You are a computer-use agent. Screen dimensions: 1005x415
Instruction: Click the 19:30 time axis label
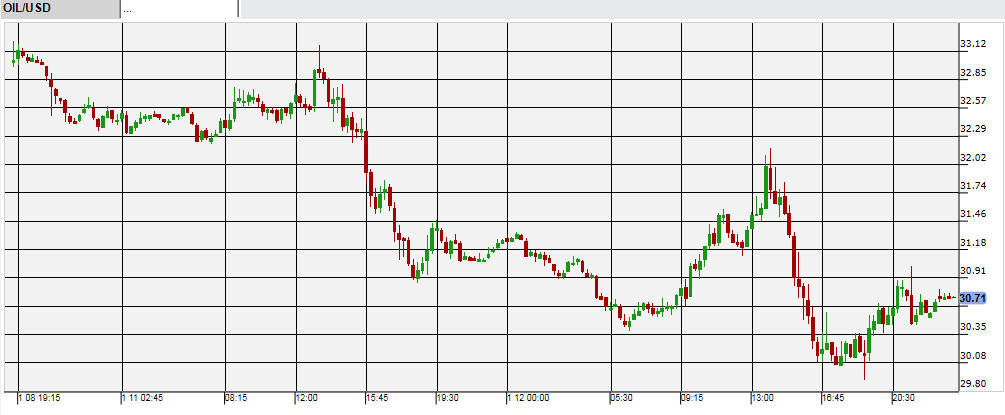coord(449,397)
